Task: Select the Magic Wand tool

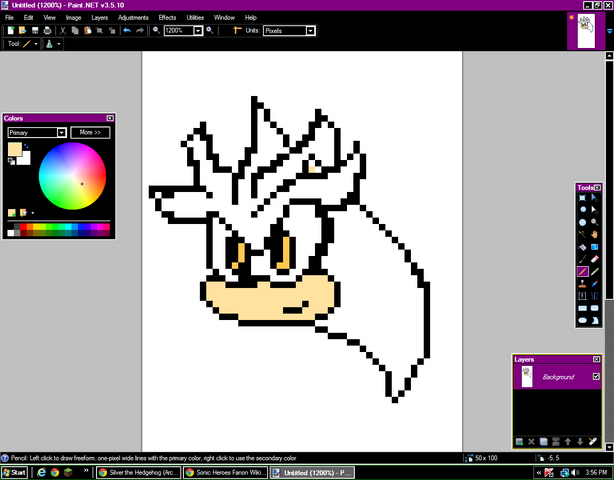Action: (x=583, y=235)
